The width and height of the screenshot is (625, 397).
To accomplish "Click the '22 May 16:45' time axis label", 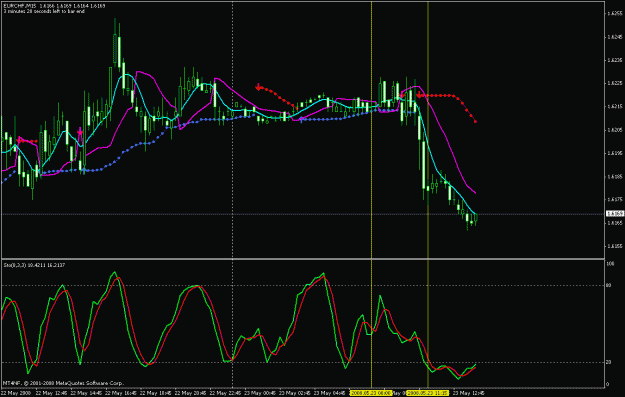I will tap(120, 393).
